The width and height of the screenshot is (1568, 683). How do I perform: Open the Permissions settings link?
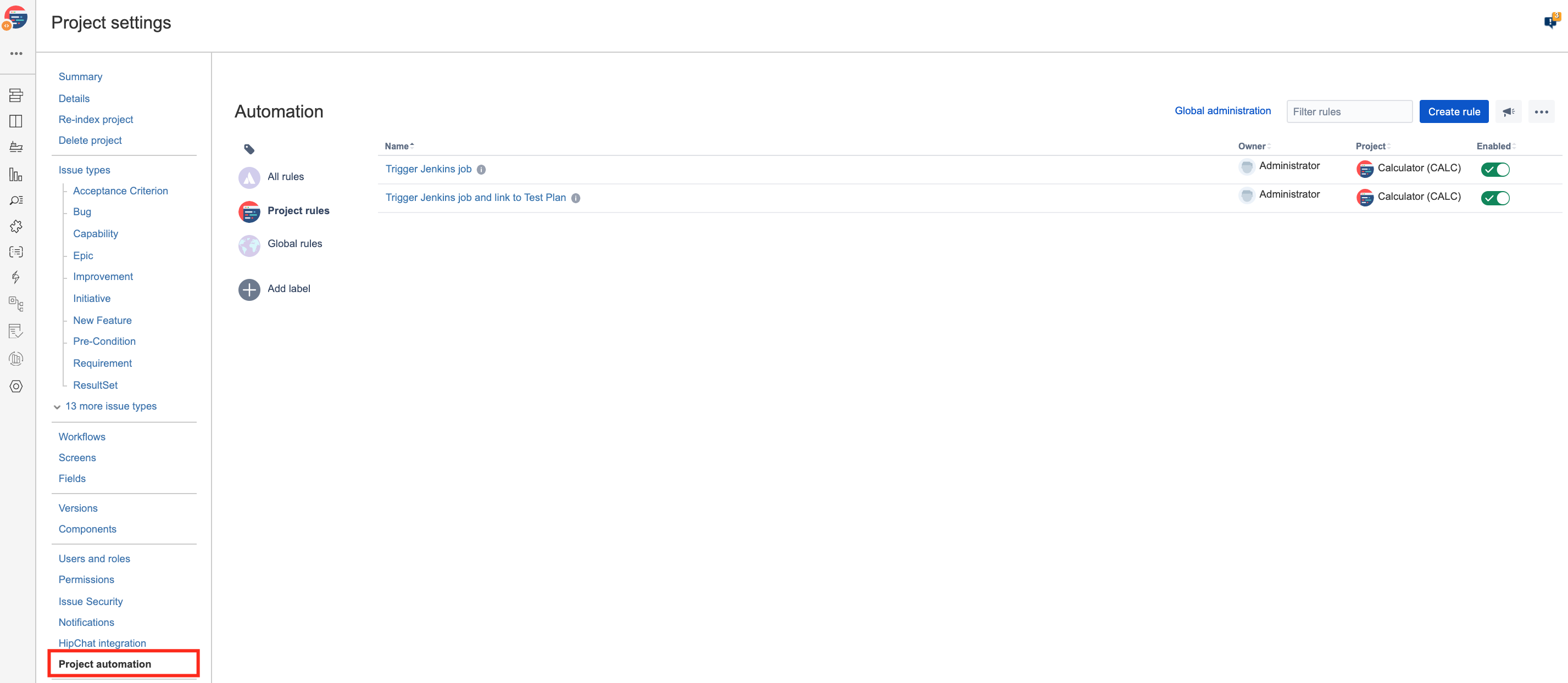86,580
